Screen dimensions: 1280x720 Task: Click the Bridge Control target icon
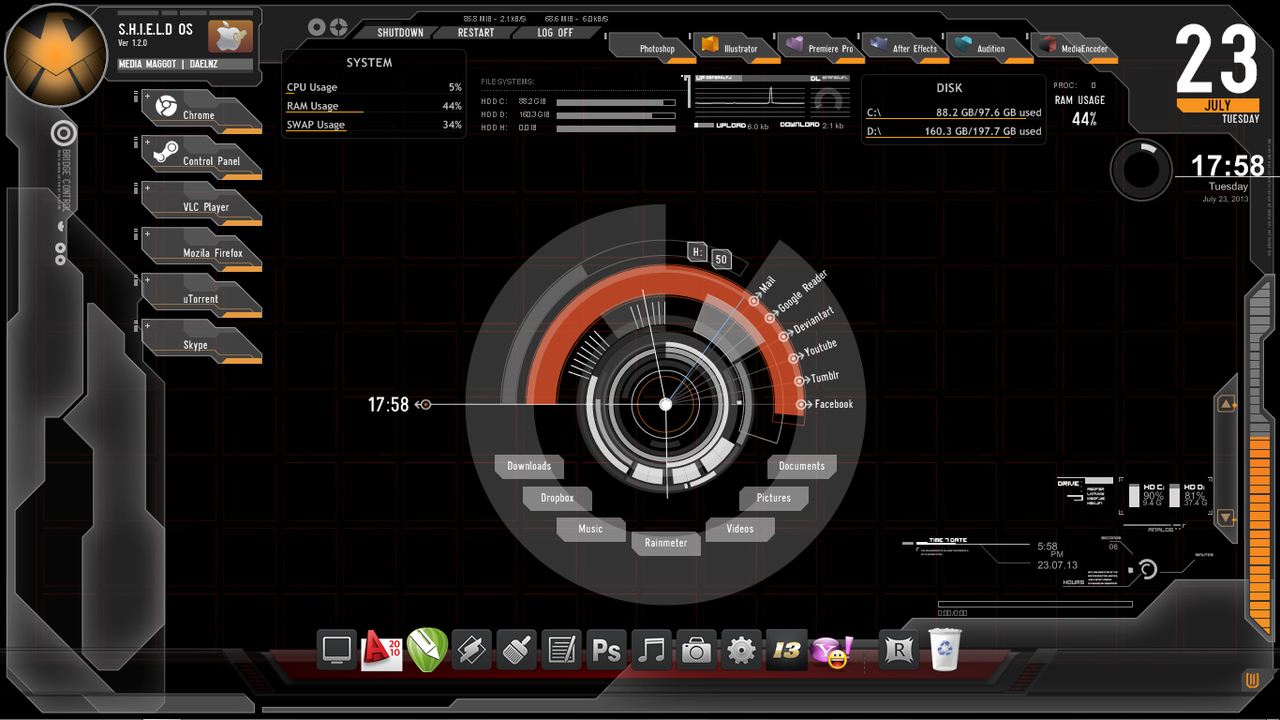click(64, 133)
